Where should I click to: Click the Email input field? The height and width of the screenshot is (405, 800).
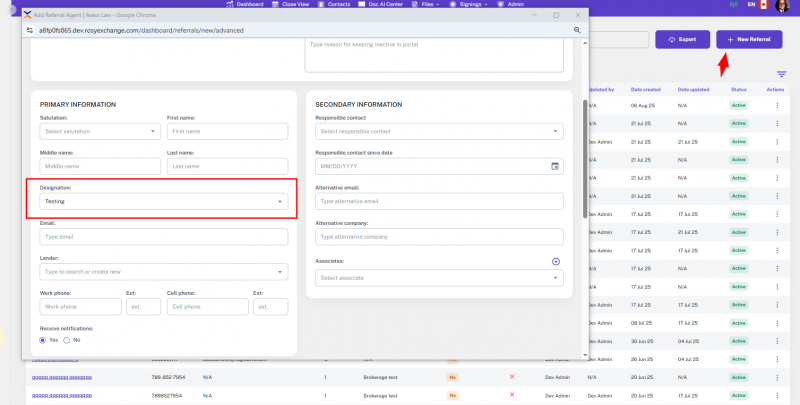(x=162, y=237)
